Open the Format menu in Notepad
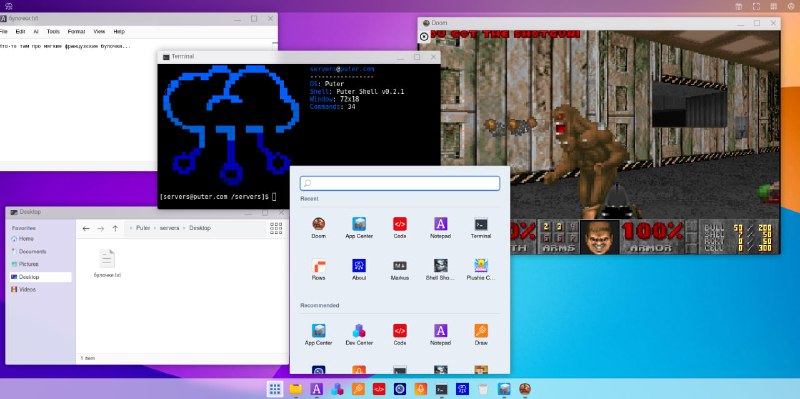800x399 pixels. click(x=77, y=32)
